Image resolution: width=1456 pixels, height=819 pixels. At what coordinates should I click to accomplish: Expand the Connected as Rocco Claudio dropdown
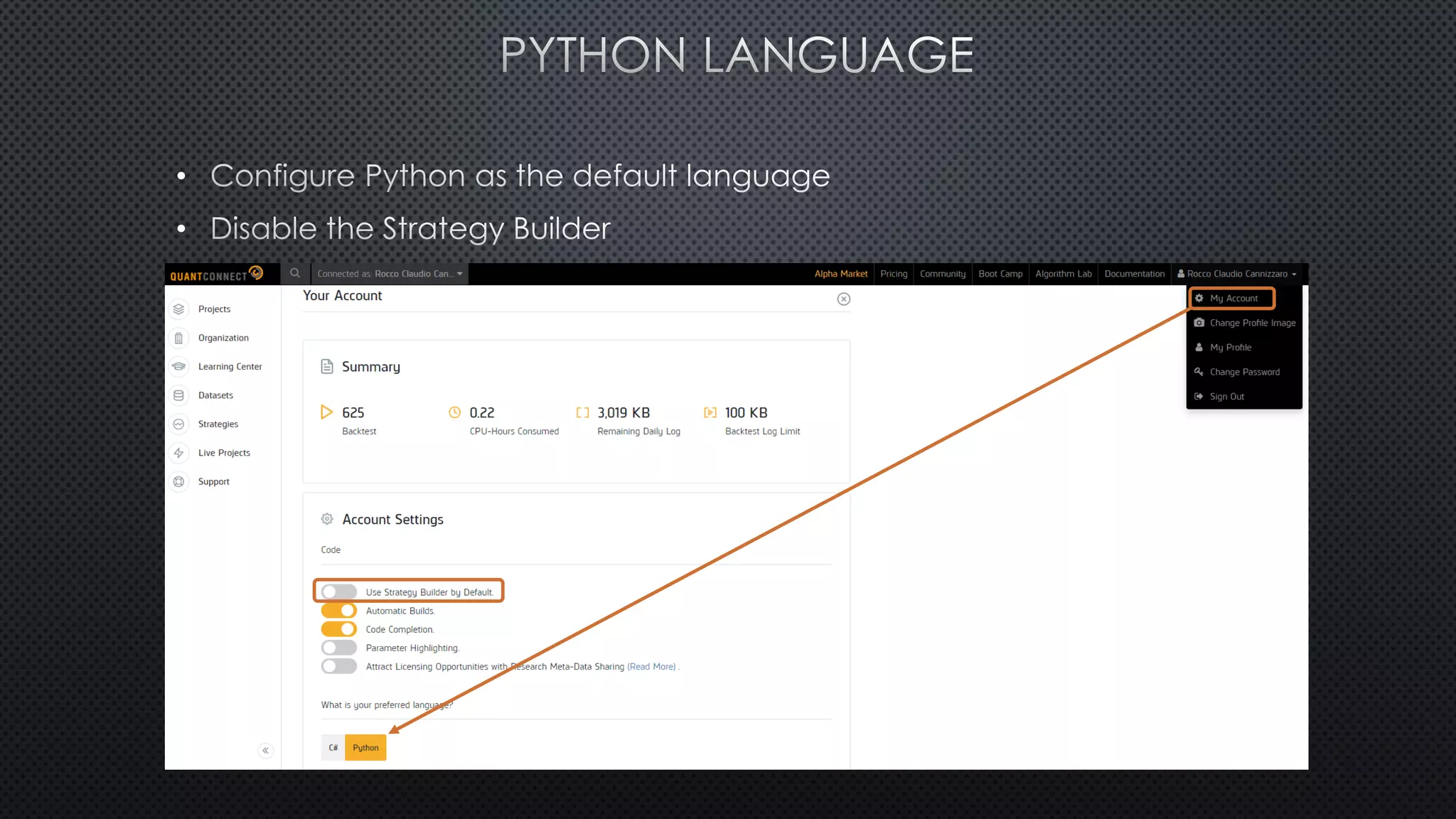click(x=390, y=274)
